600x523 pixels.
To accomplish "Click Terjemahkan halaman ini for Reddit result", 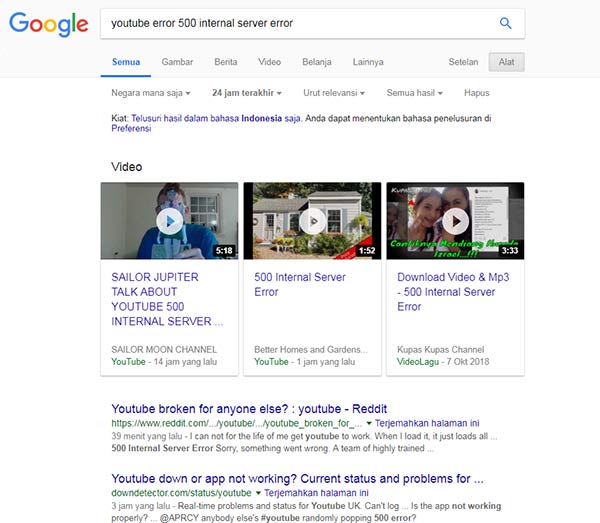I will point(427,423).
